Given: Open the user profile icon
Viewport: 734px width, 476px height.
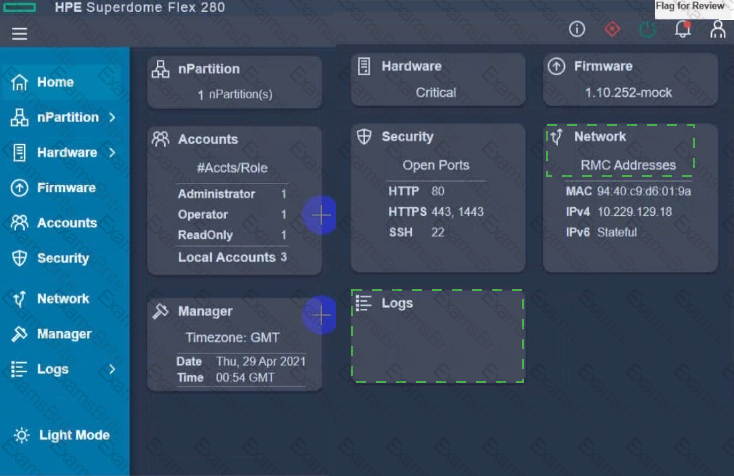Looking at the screenshot, I should coord(717,30).
